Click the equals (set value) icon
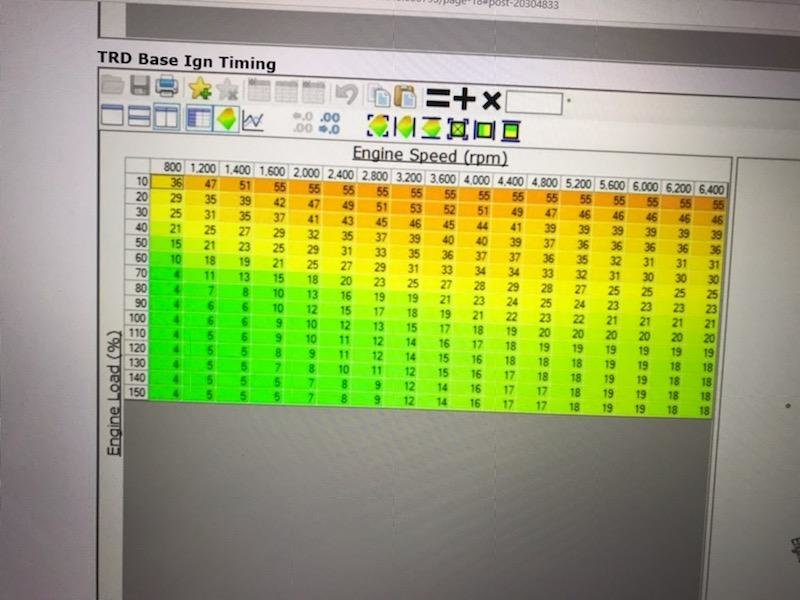800x600 pixels. tap(438, 97)
